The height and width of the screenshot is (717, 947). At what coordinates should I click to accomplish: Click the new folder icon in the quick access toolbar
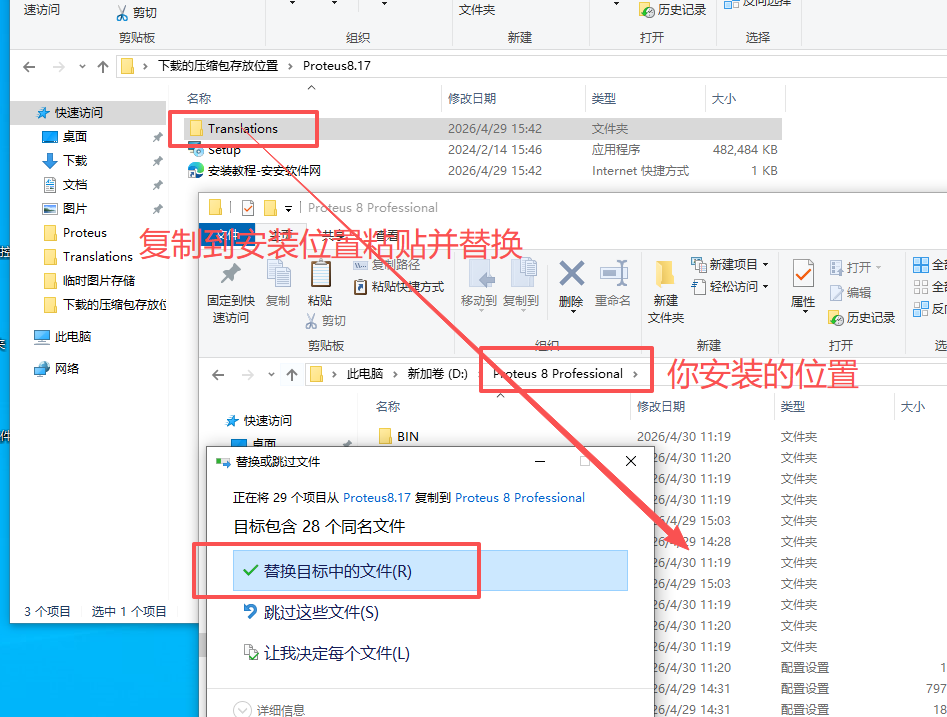(271, 208)
